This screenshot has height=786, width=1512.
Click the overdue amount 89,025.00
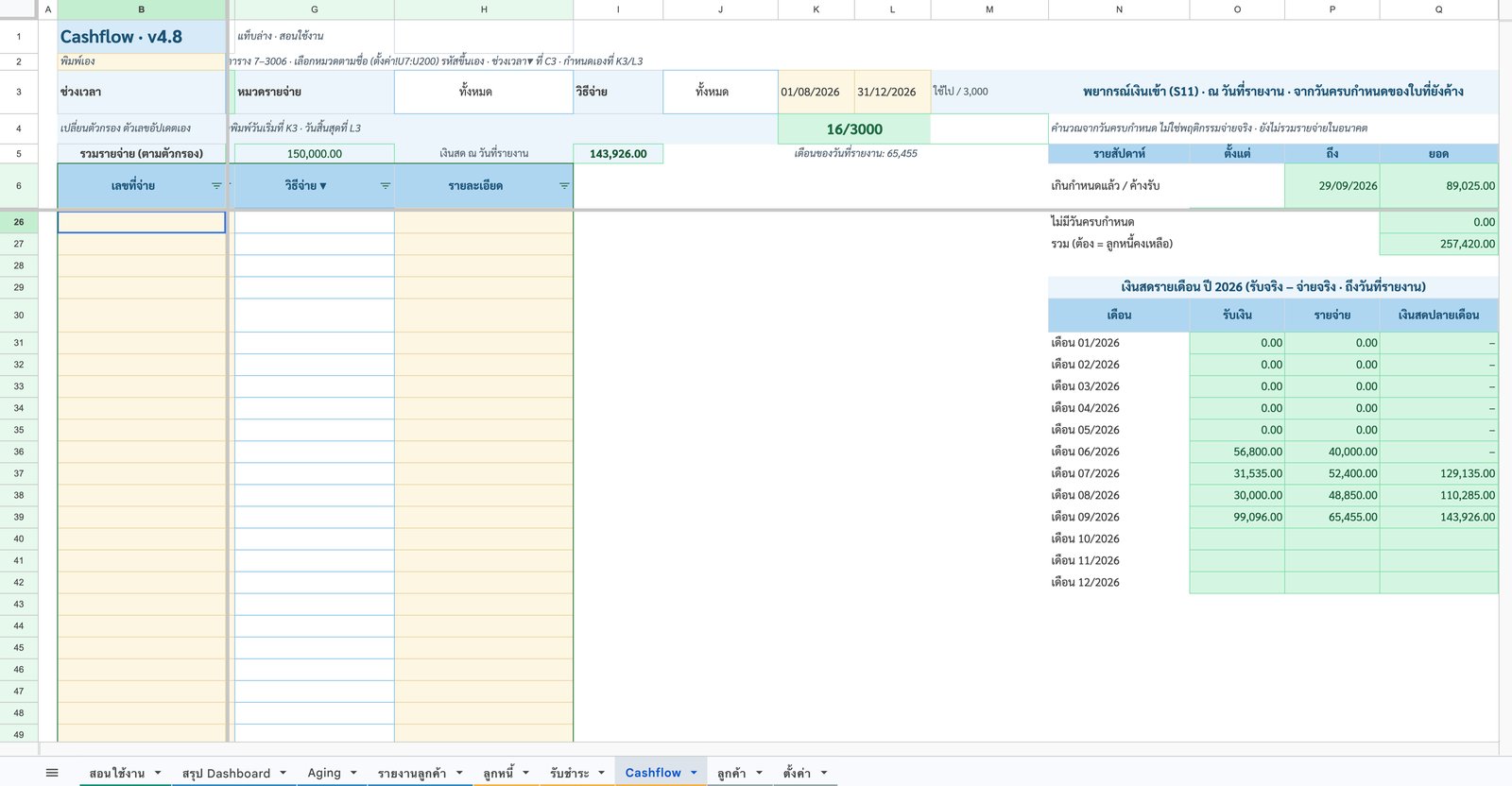tap(1439, 186)
